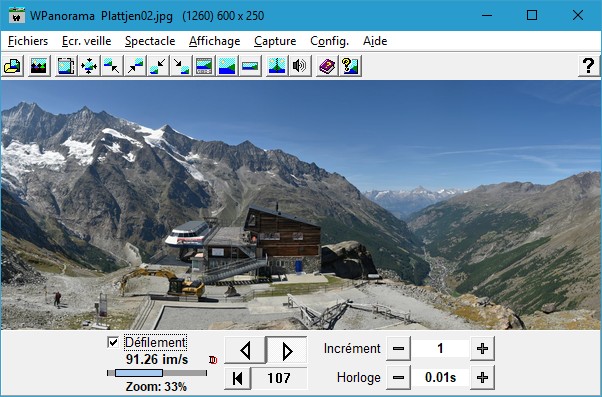Screen dimensions: 602x397
Task: Click the mountain-silhouette picture toolbar icon
Action: pos(38,66)
